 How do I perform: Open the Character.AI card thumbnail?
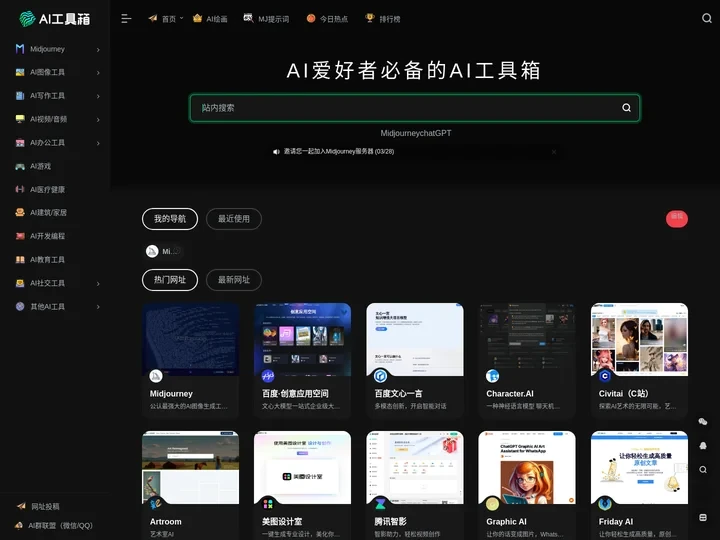527,339
